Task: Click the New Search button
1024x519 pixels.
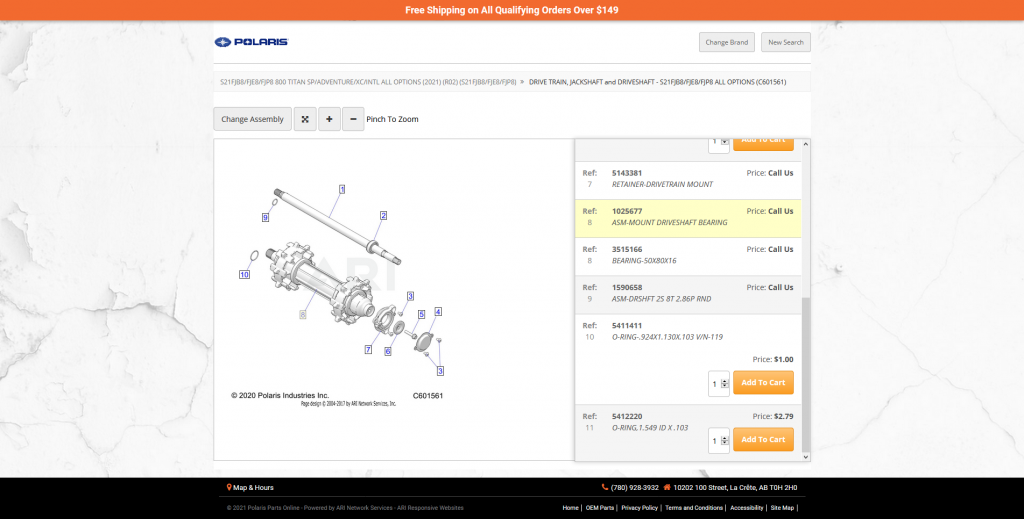Action: tap(785, 42)
